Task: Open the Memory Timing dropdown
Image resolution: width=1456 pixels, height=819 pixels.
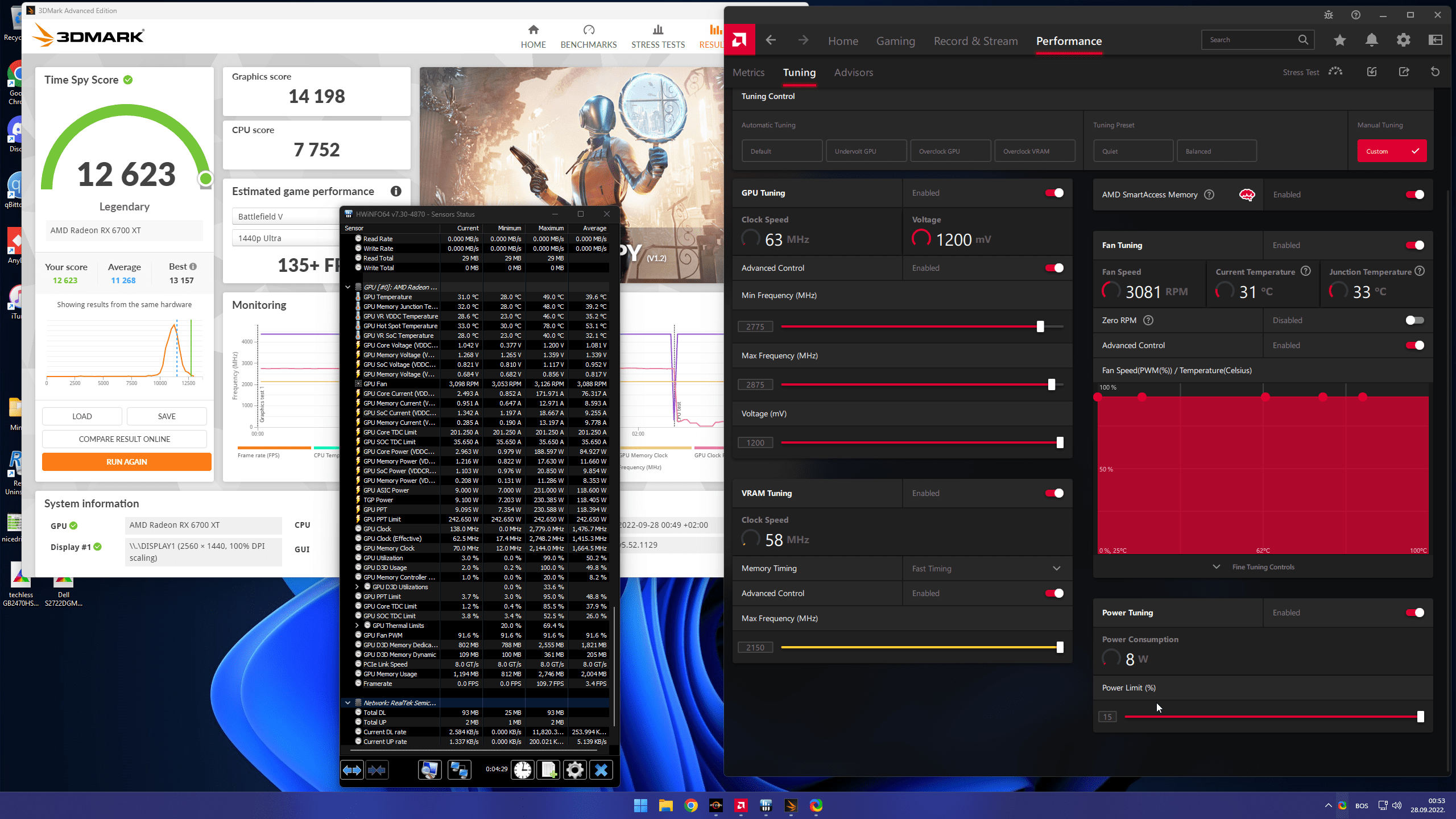Action: point(986,568)
